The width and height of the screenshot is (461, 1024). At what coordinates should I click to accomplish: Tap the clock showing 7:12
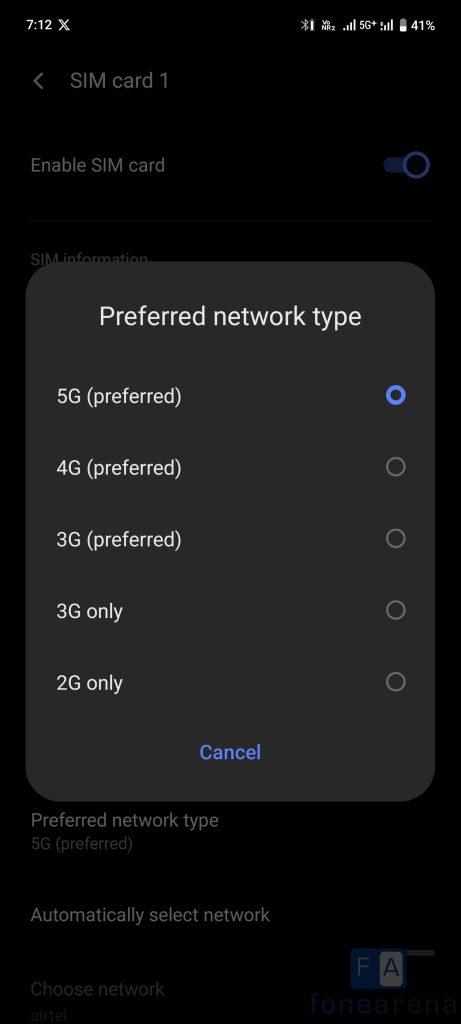click(39, 25)
